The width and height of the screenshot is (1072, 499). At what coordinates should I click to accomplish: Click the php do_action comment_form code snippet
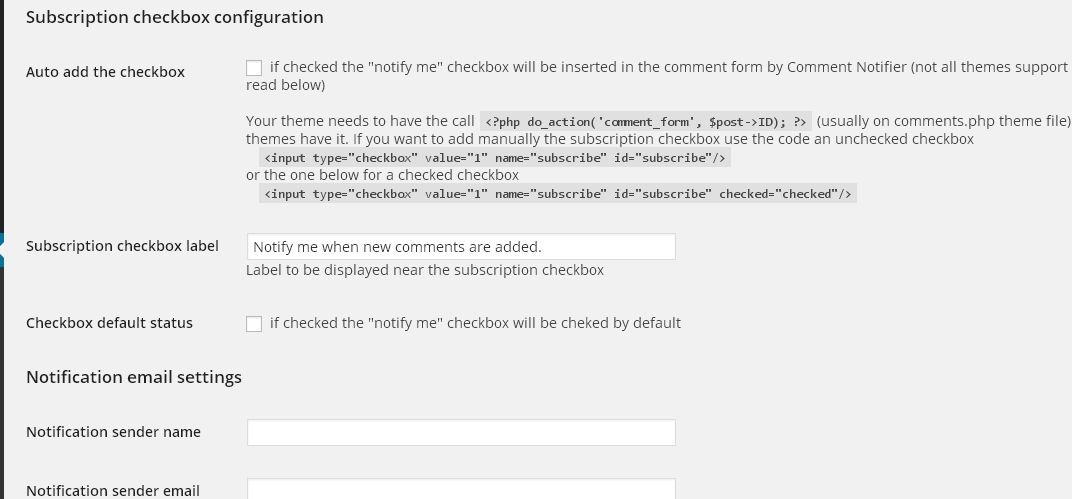[x=646, y=122]
